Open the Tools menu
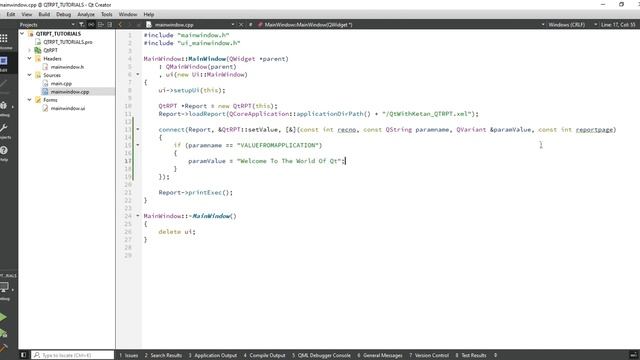640x360 pixels. [x=107, y=14]
